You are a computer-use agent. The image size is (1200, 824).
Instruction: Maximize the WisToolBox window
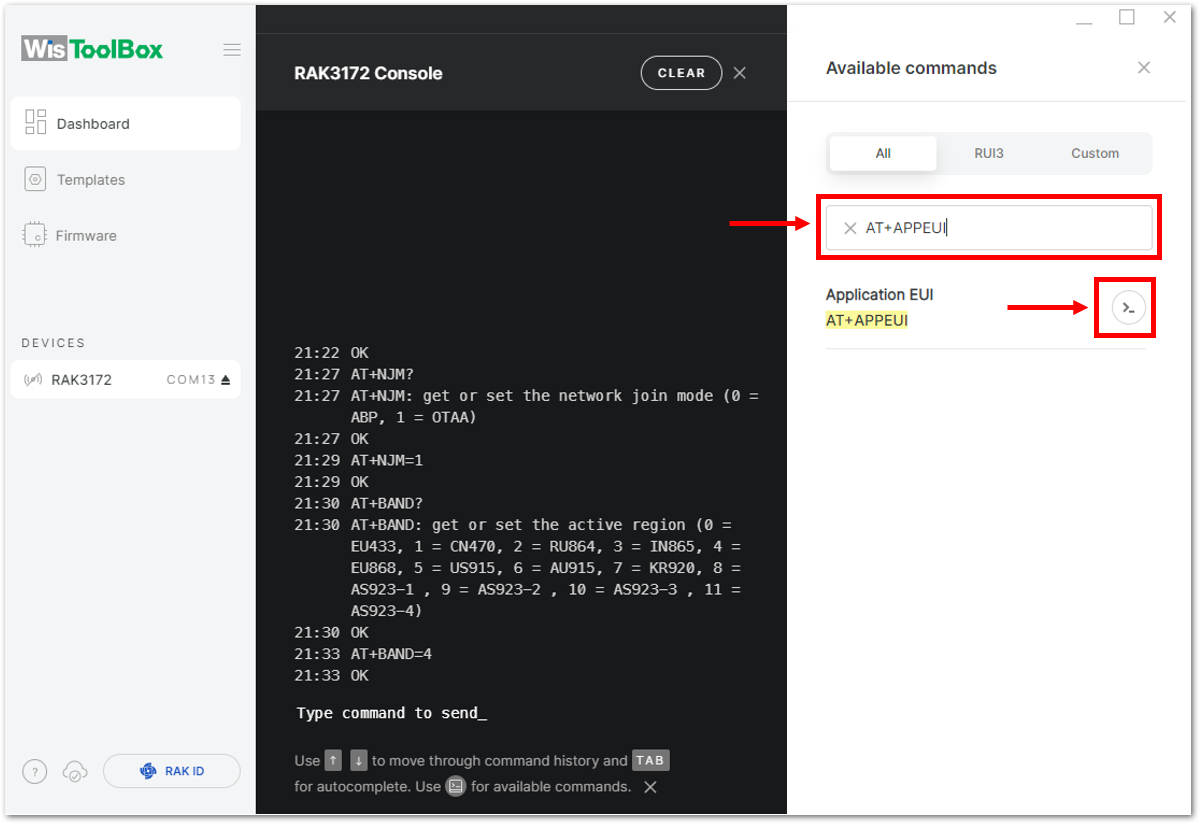click(1127, 17)
